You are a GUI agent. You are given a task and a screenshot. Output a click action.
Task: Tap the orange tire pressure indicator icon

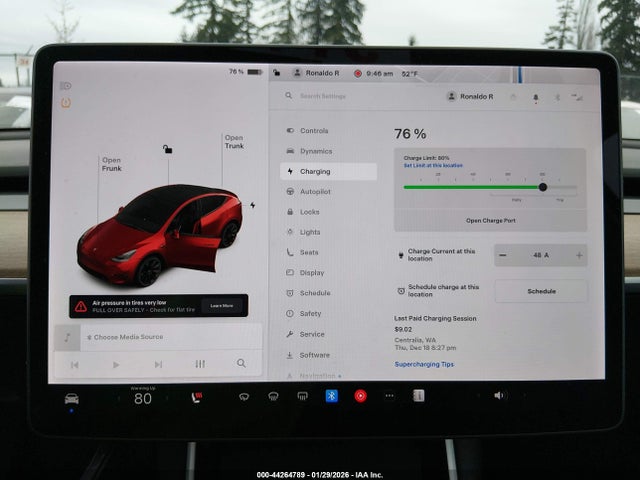[66, 102]
